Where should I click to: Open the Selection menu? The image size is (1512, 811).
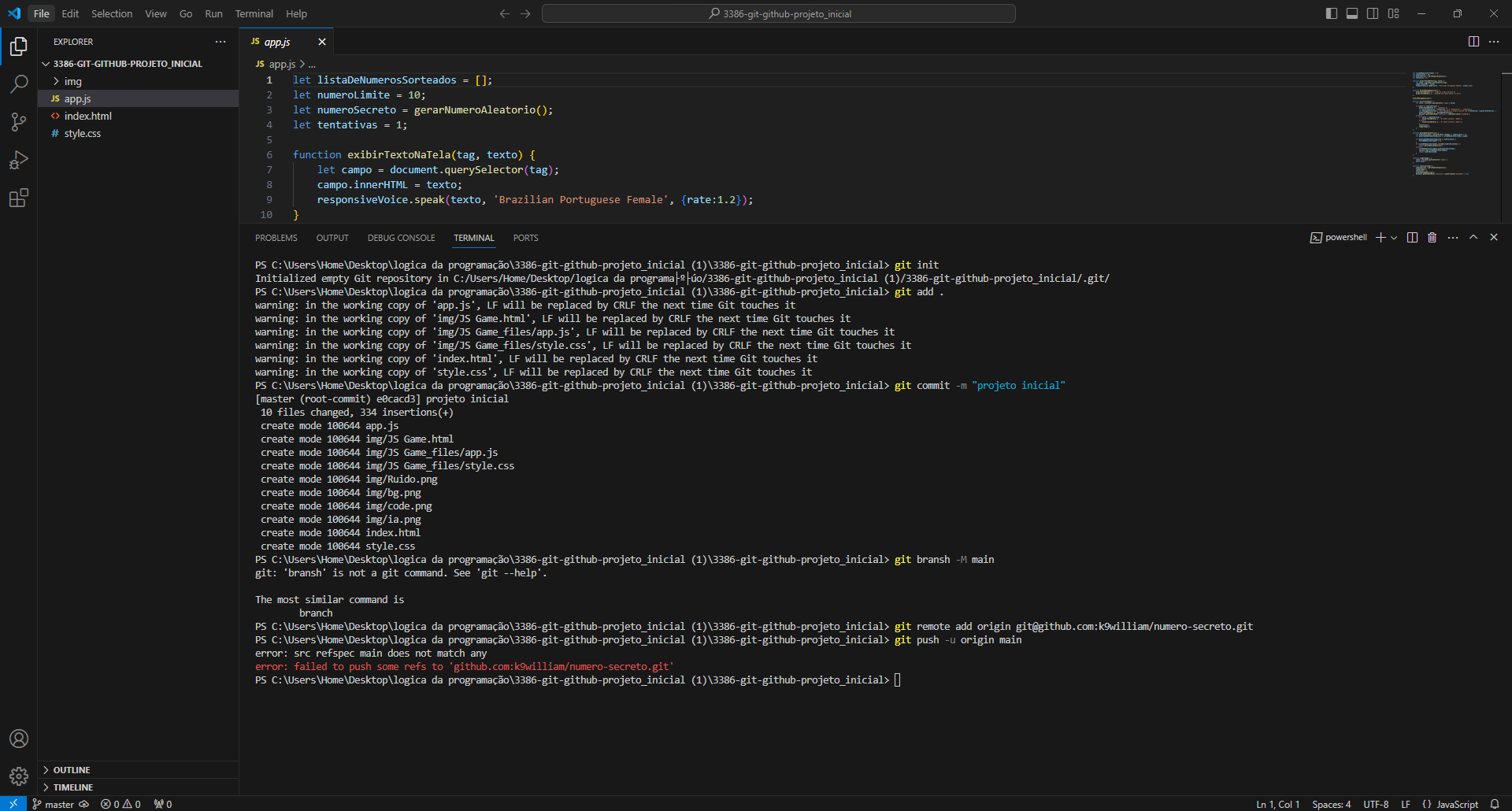pyautogui.click(x=112, y=13)
